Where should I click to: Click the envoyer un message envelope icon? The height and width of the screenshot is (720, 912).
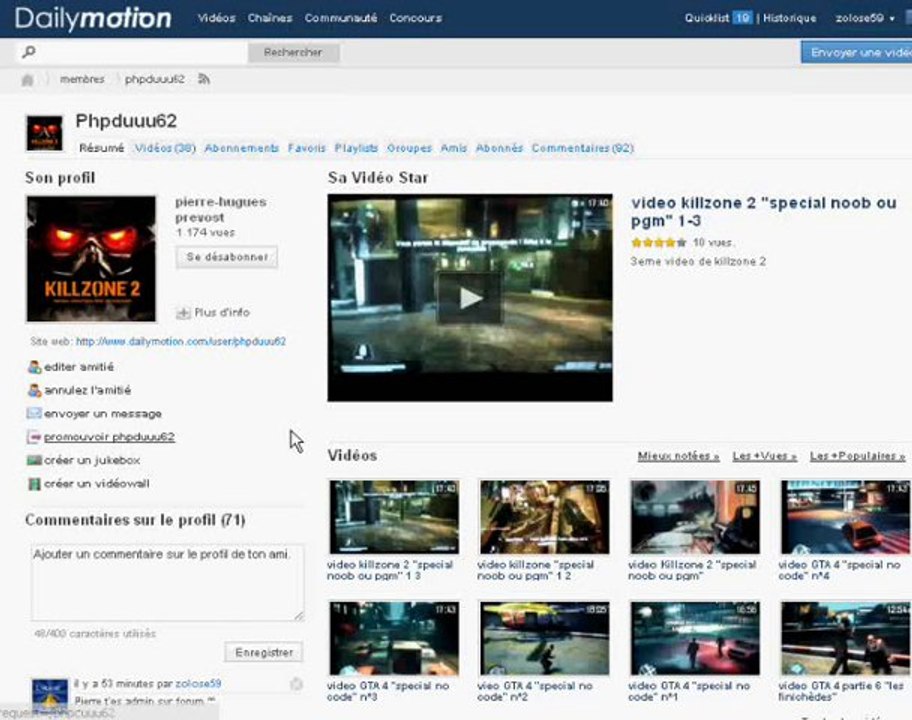(x=34, y=414)
